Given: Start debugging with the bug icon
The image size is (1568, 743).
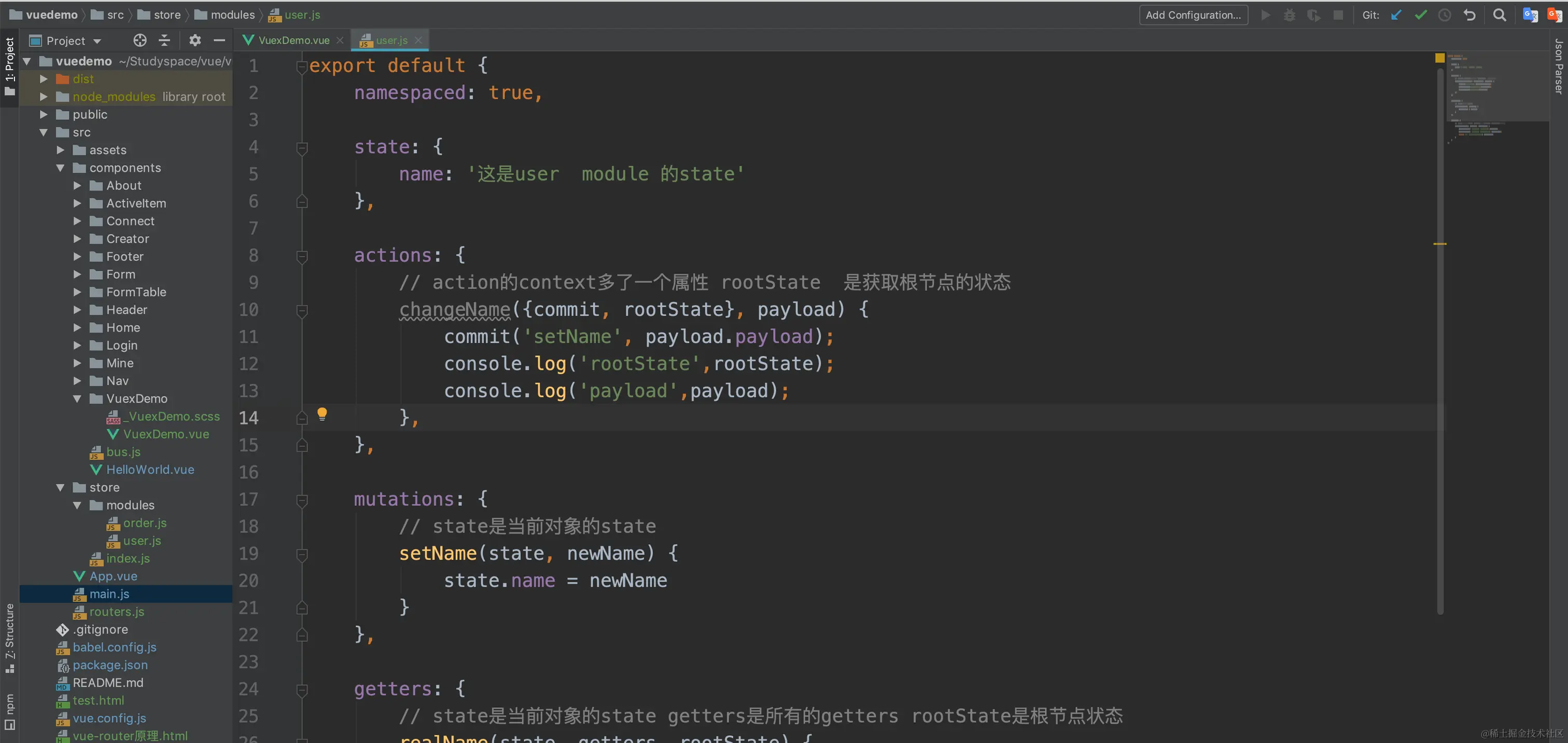Looking at the screenshot, I should click(x=1289, y=15).
